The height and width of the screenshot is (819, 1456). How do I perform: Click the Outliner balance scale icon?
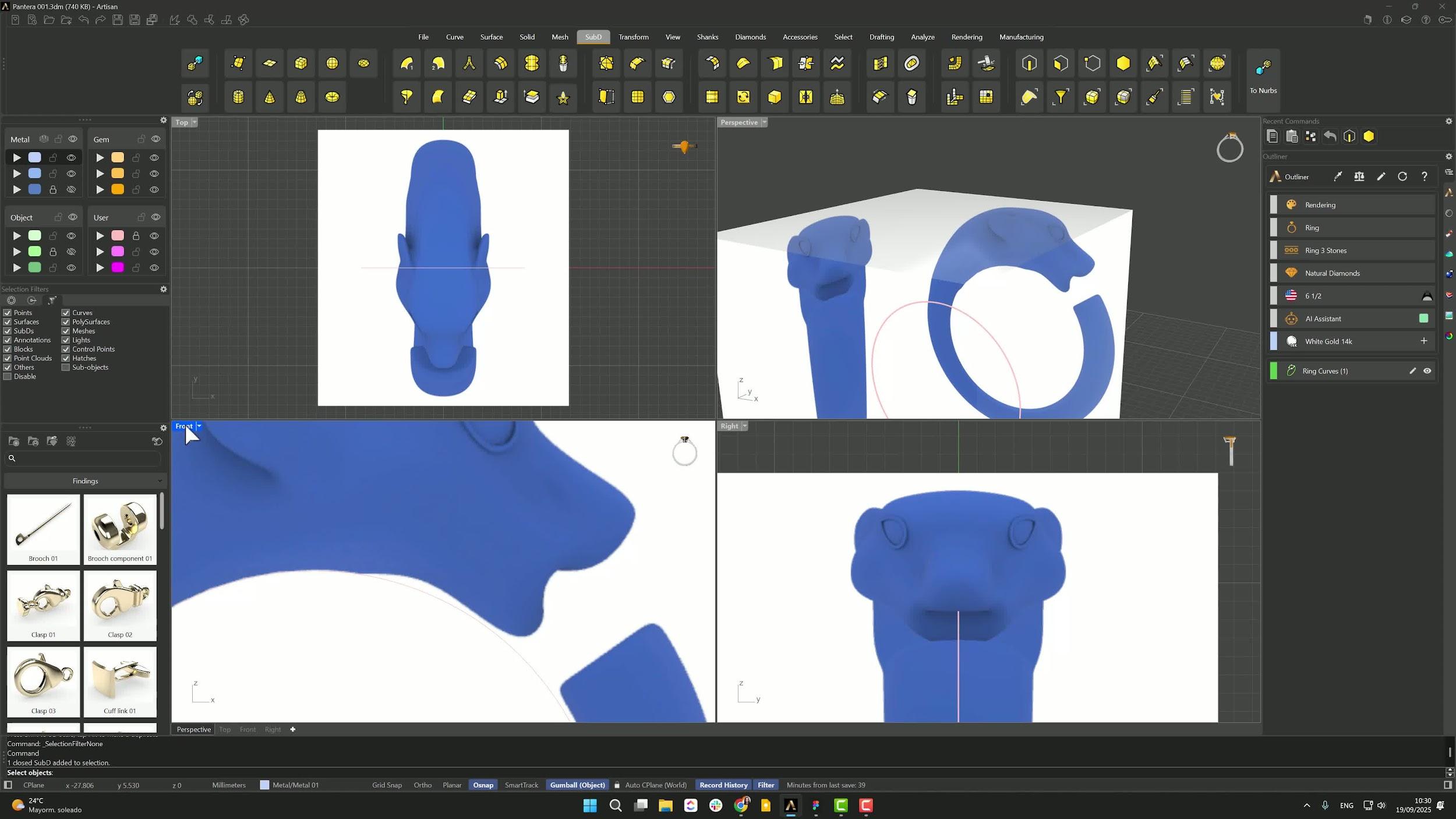tap(1359, 176)
